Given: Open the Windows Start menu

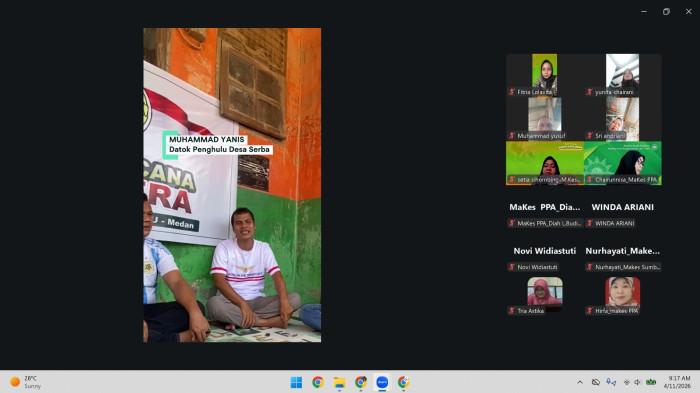Looking at the screenshot, I should 296,382.
